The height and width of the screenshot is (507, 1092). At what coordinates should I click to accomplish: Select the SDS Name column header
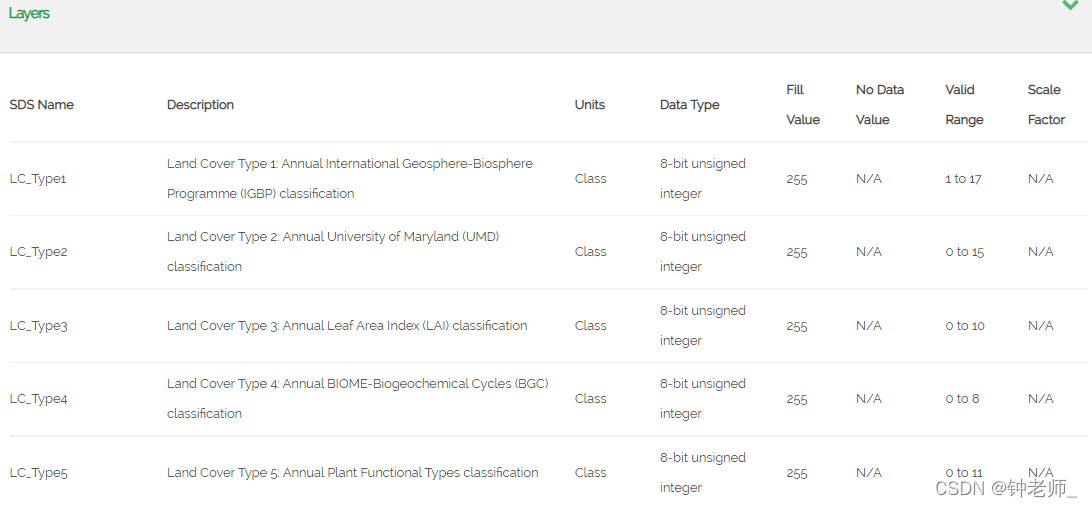point(42,105)
